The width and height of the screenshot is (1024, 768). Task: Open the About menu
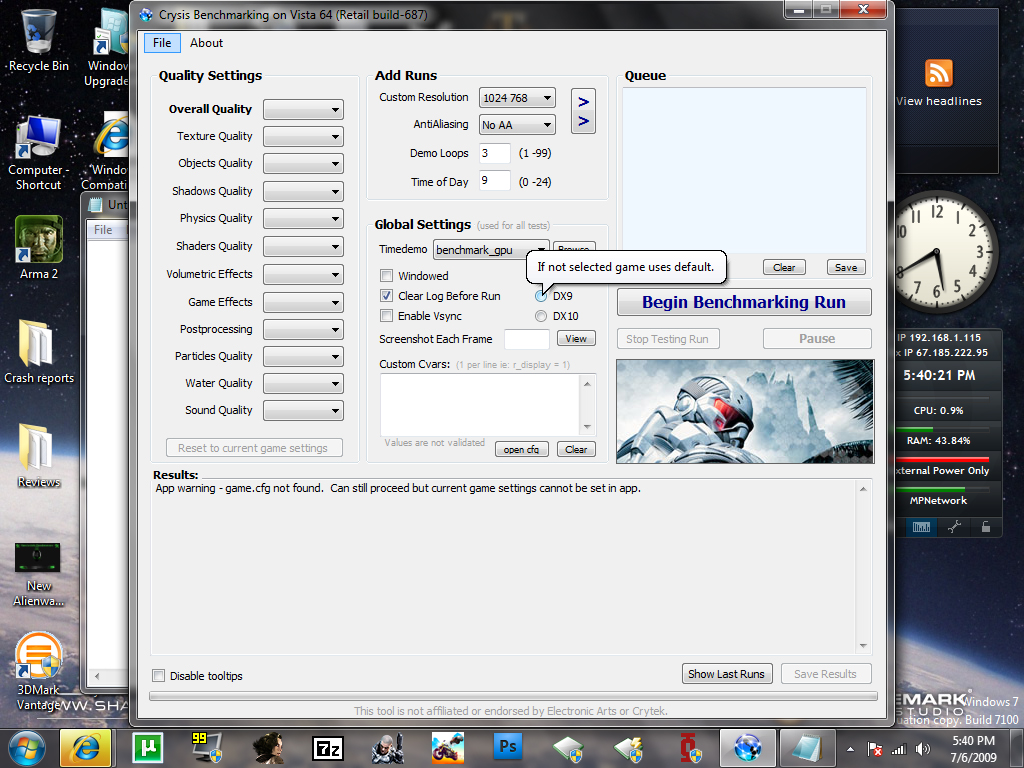click(x=206, y=42)
